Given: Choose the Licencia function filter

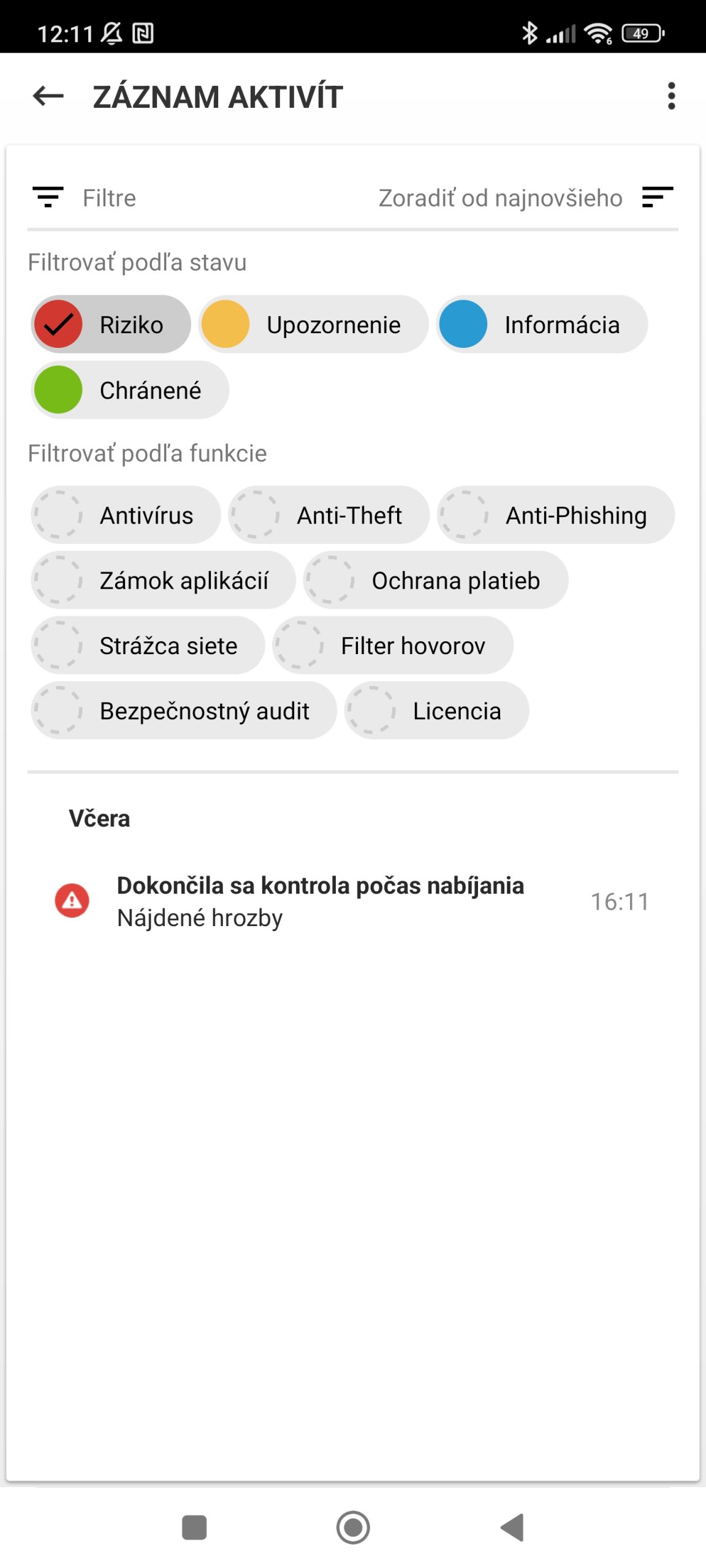Looking at the screenshot, I should pyautogui.click(x=436, y=710).
